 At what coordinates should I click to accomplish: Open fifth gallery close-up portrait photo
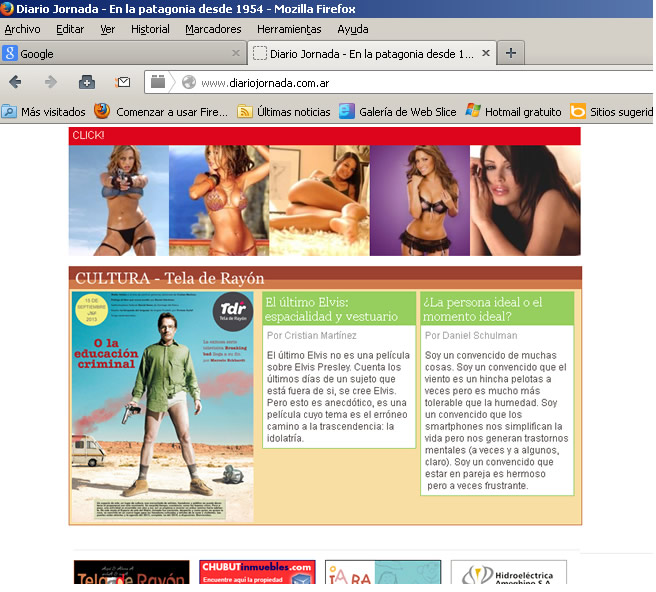click(x=525, y=200)
